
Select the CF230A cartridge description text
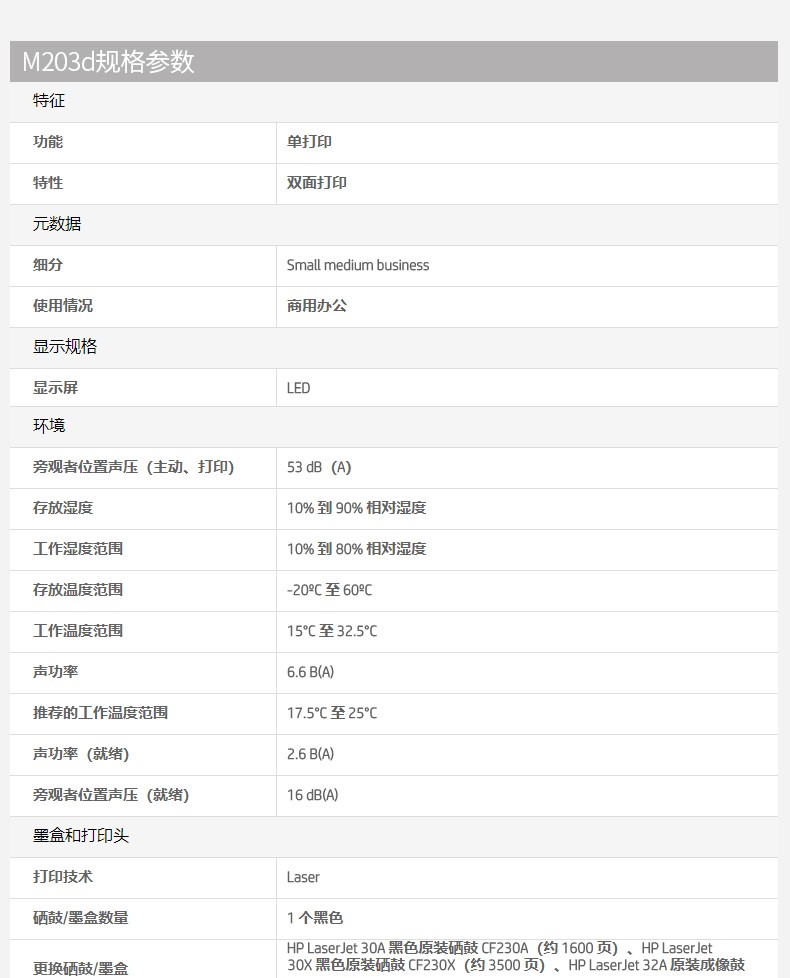(516, 957)
